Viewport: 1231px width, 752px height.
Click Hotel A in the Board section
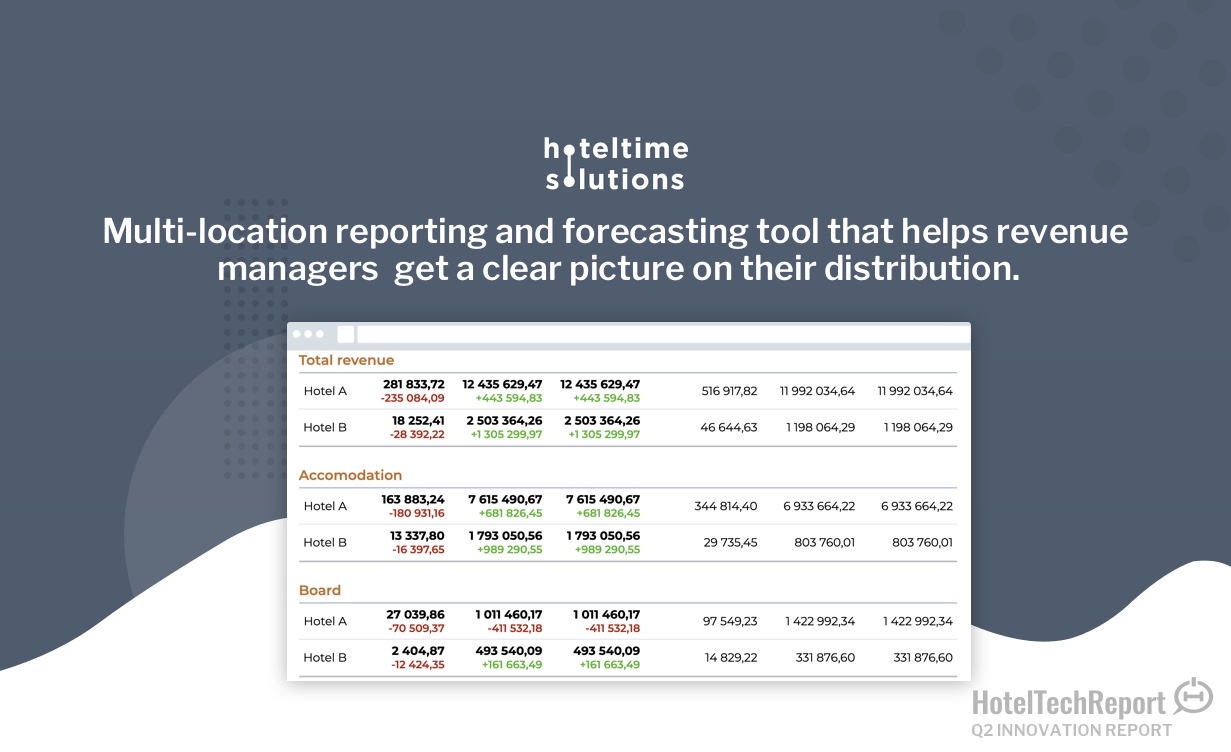tap(325, 621)
